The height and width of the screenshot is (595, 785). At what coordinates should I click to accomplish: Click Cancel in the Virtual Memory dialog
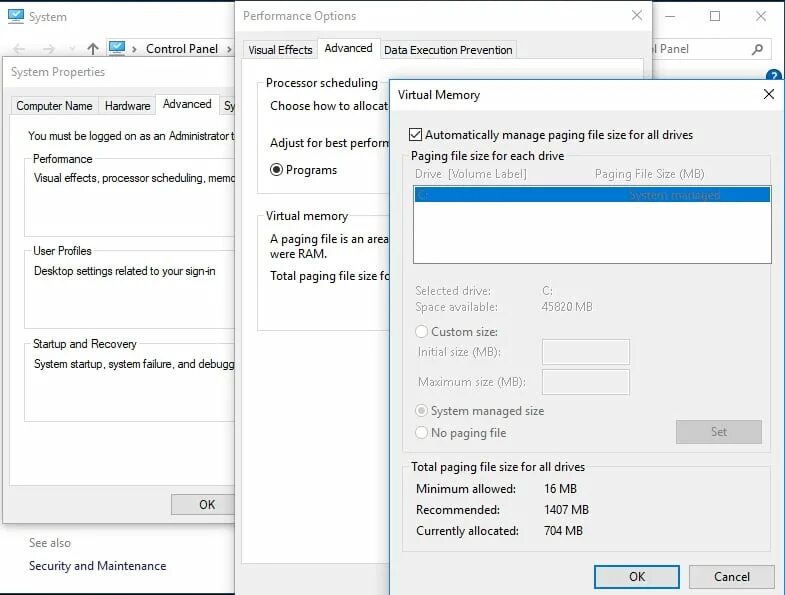coord(731,576)
